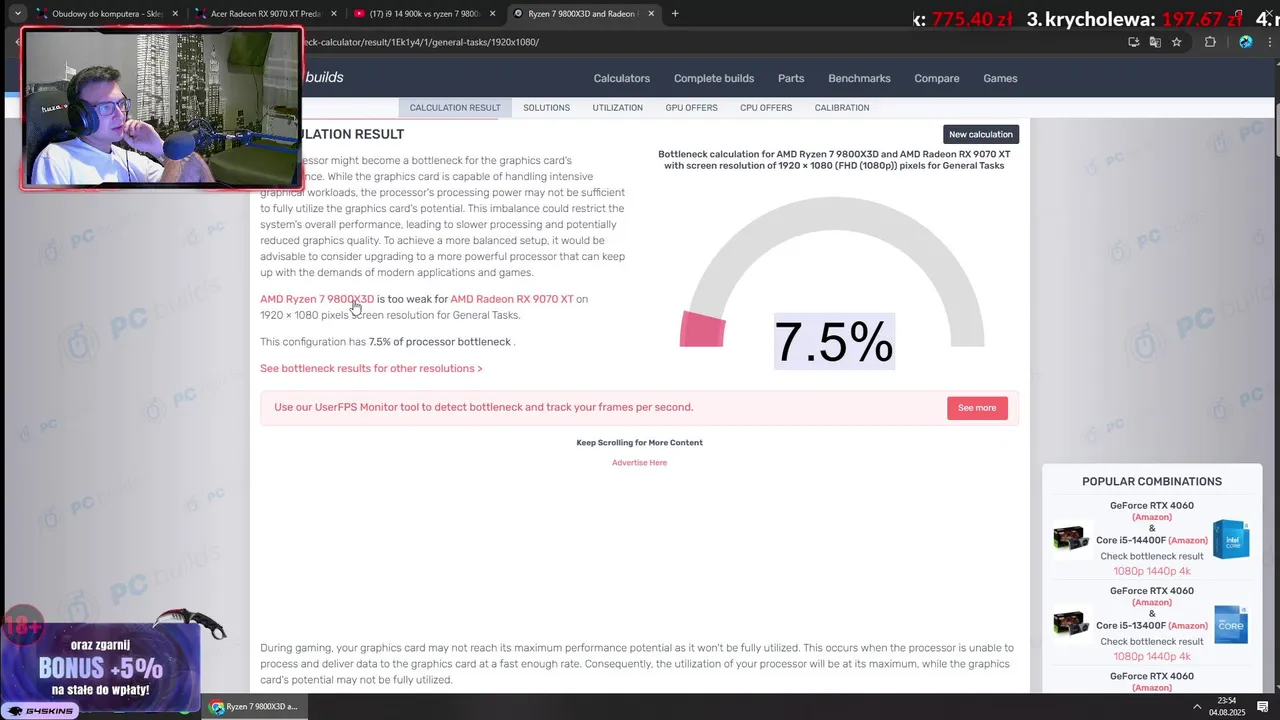
Task: Click the first RTX 4060 graphics card thumbnail
Action: pyautogui.click(x=1071, y=538)
